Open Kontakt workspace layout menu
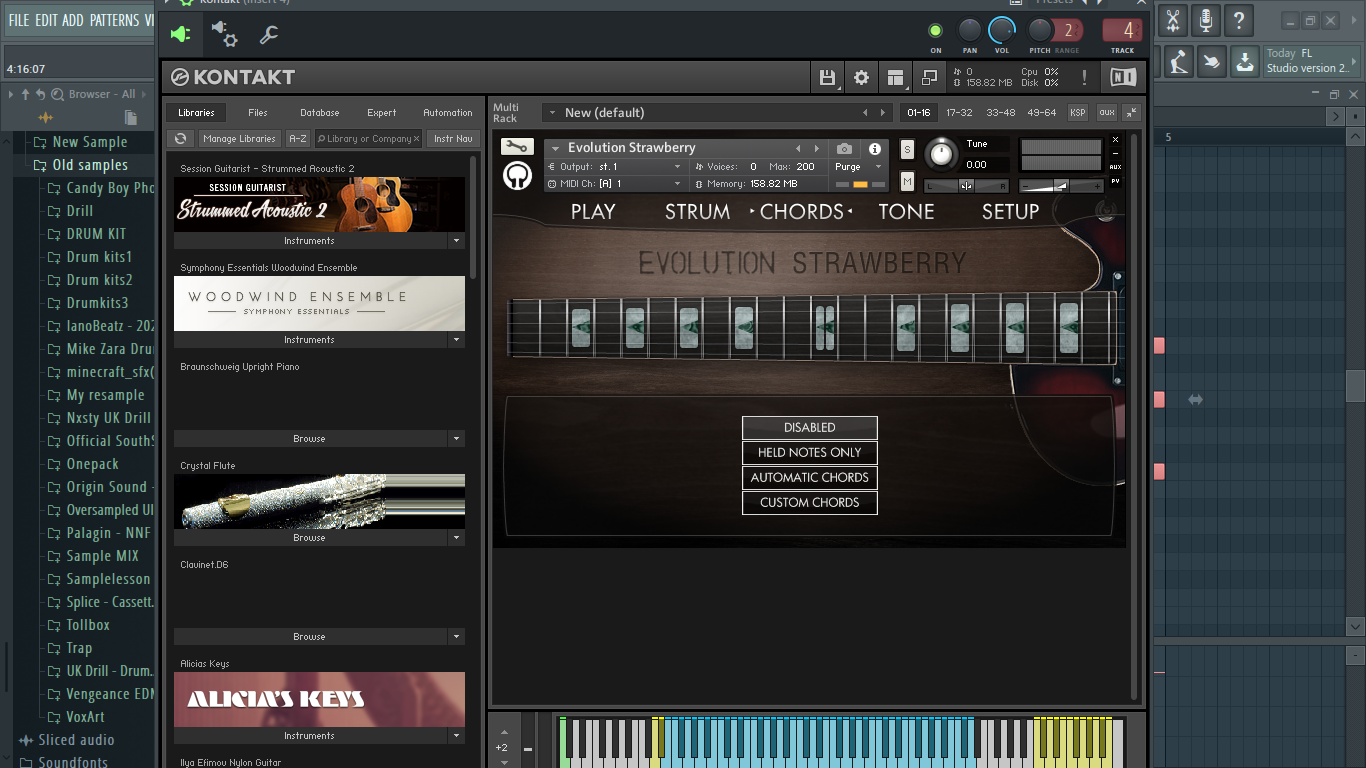The height and width of the screenshot is (768, 1366). pos(895,78)
